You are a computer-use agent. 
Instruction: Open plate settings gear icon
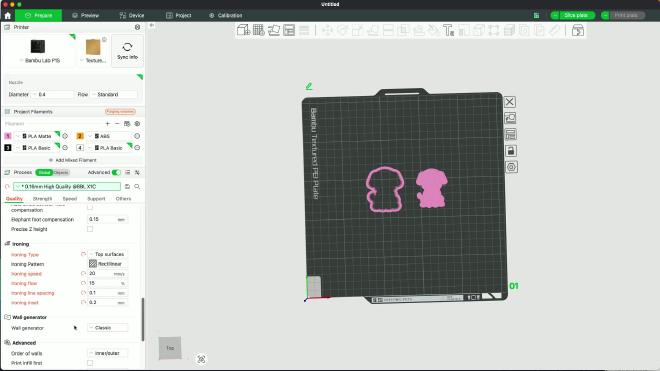511,167
